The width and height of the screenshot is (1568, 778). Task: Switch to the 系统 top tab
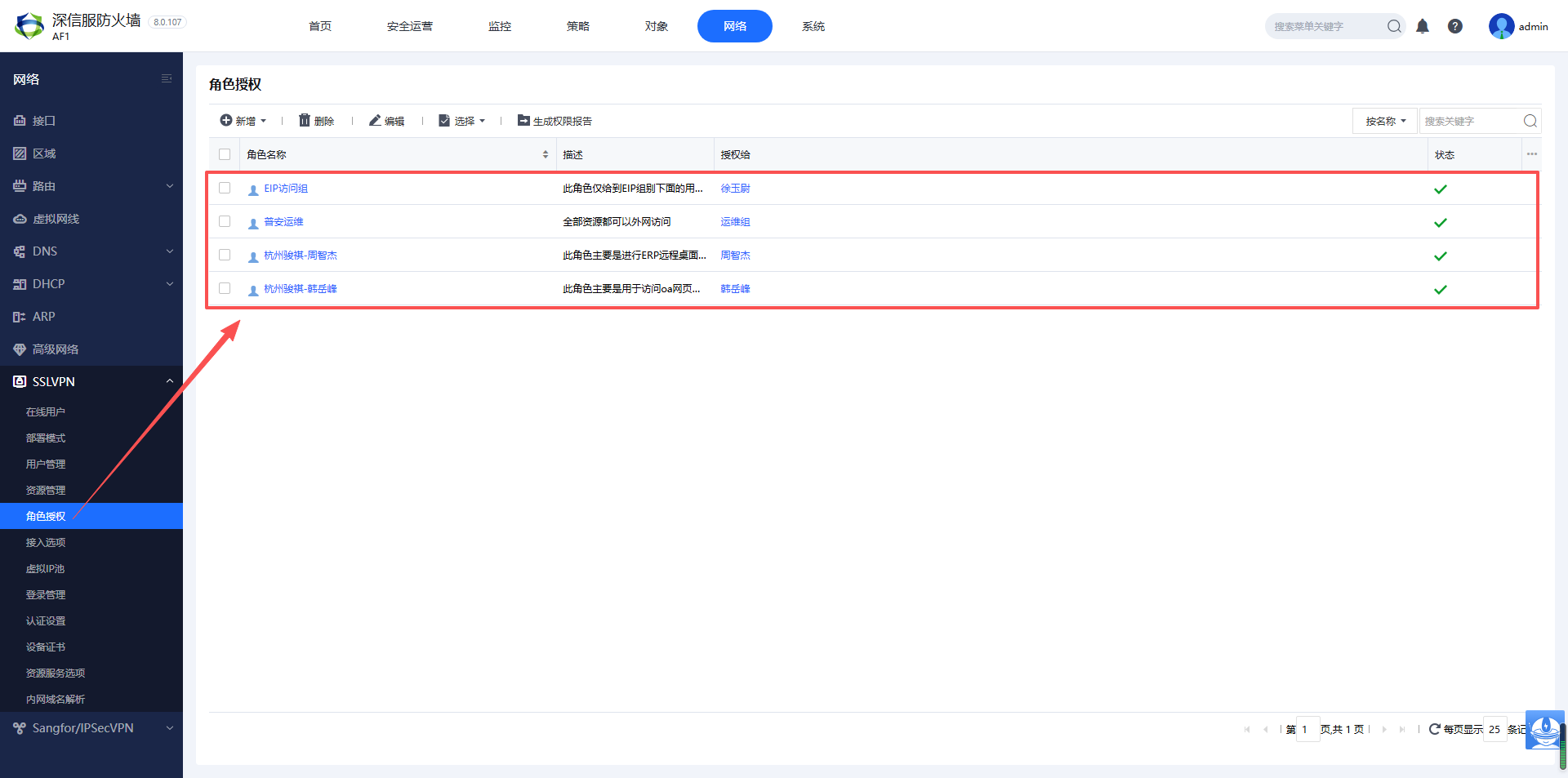(x=813, y=26)
